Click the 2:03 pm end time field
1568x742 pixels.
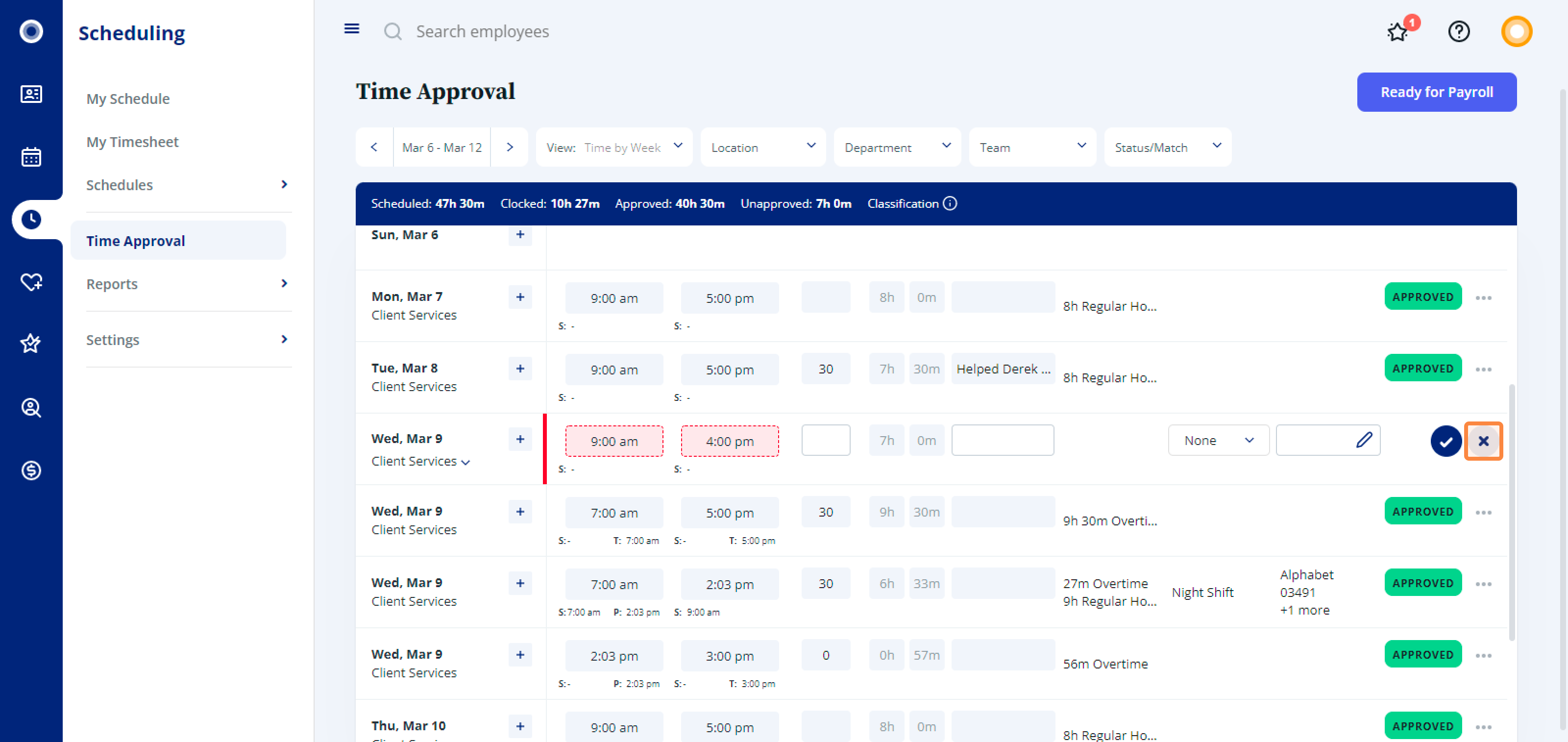click(x=730, y=584)
